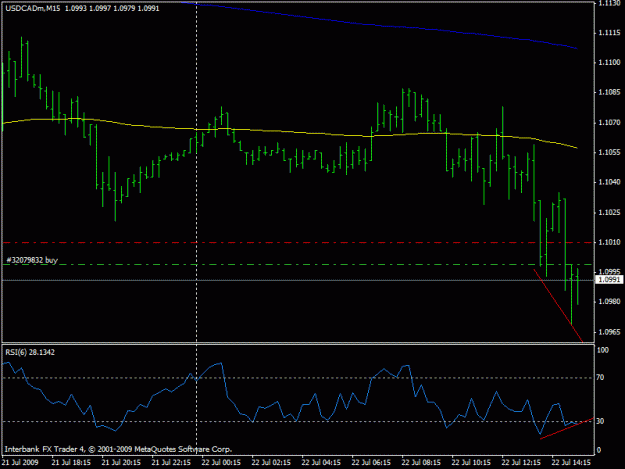Select the red trendline on the RSI panel
Viewport: 625px width, 469px height.
567,428
